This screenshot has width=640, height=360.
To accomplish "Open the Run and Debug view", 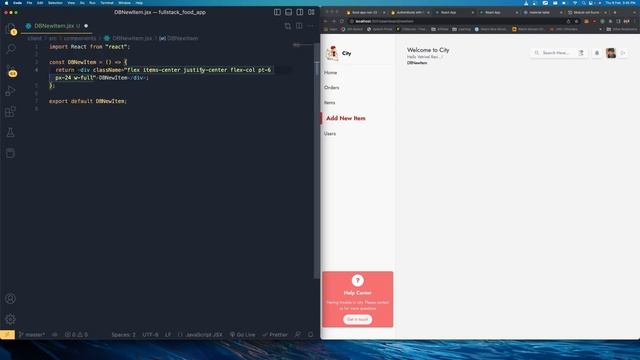I will (x=11, y=91).
